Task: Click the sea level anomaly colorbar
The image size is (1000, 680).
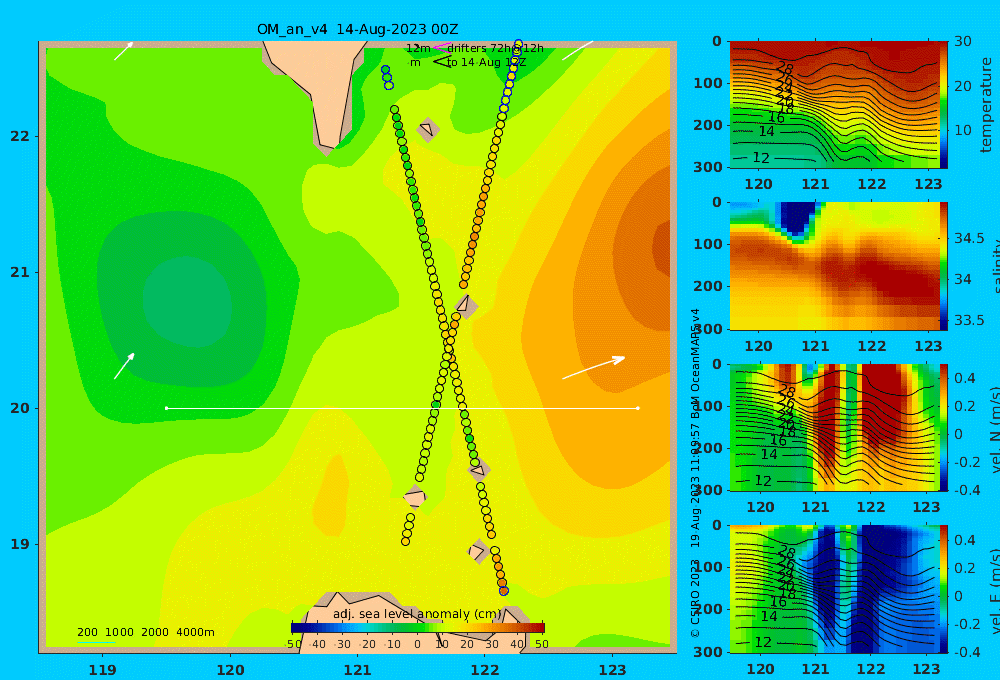Action: pos(417,627)
